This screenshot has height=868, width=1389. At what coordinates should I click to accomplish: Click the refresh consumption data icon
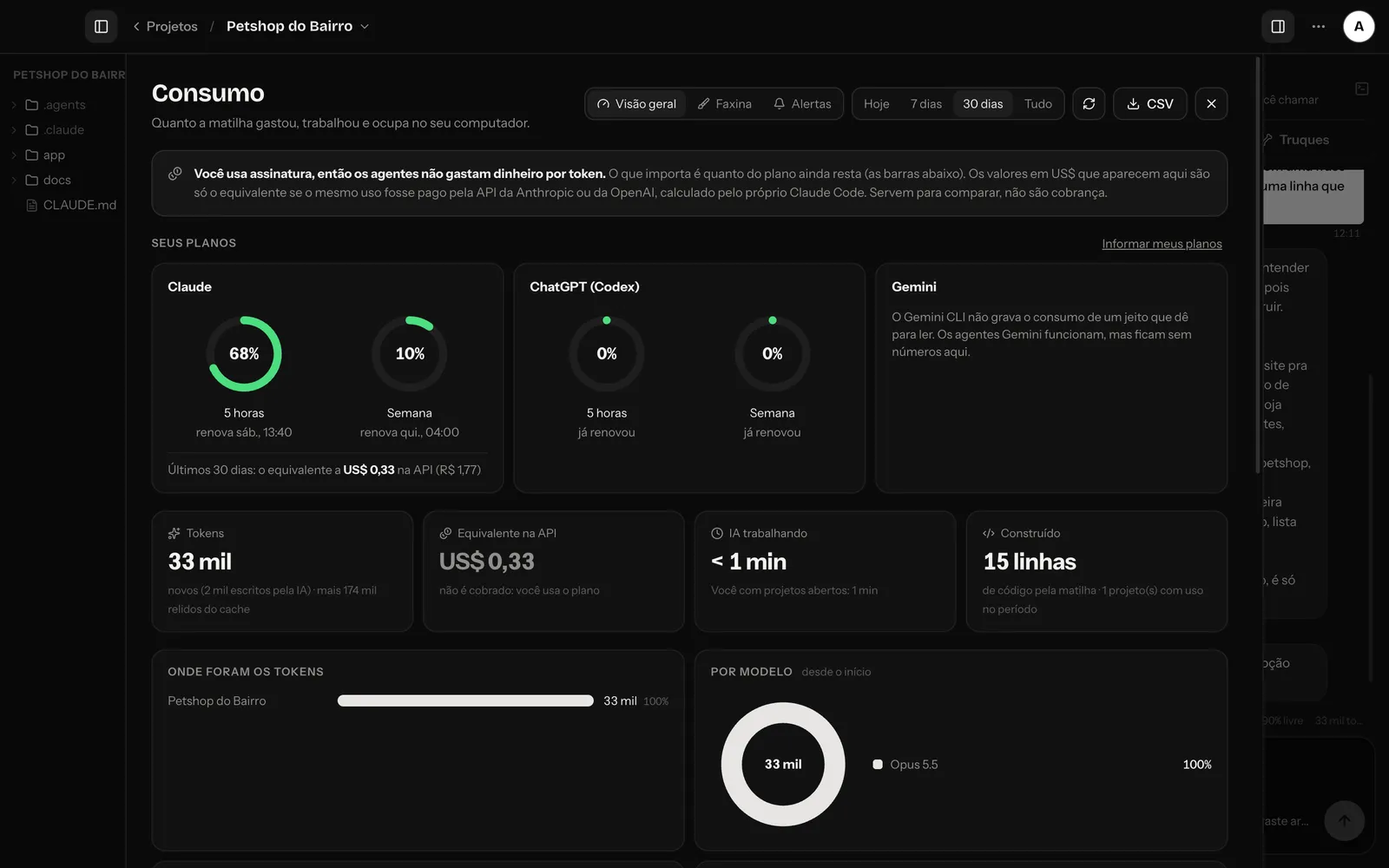point(1089,103)
